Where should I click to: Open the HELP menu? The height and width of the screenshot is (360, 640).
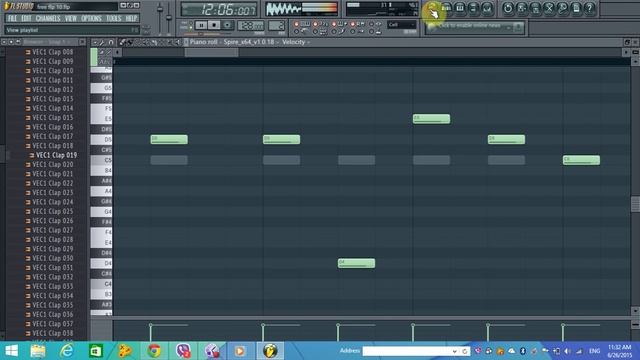131,18
